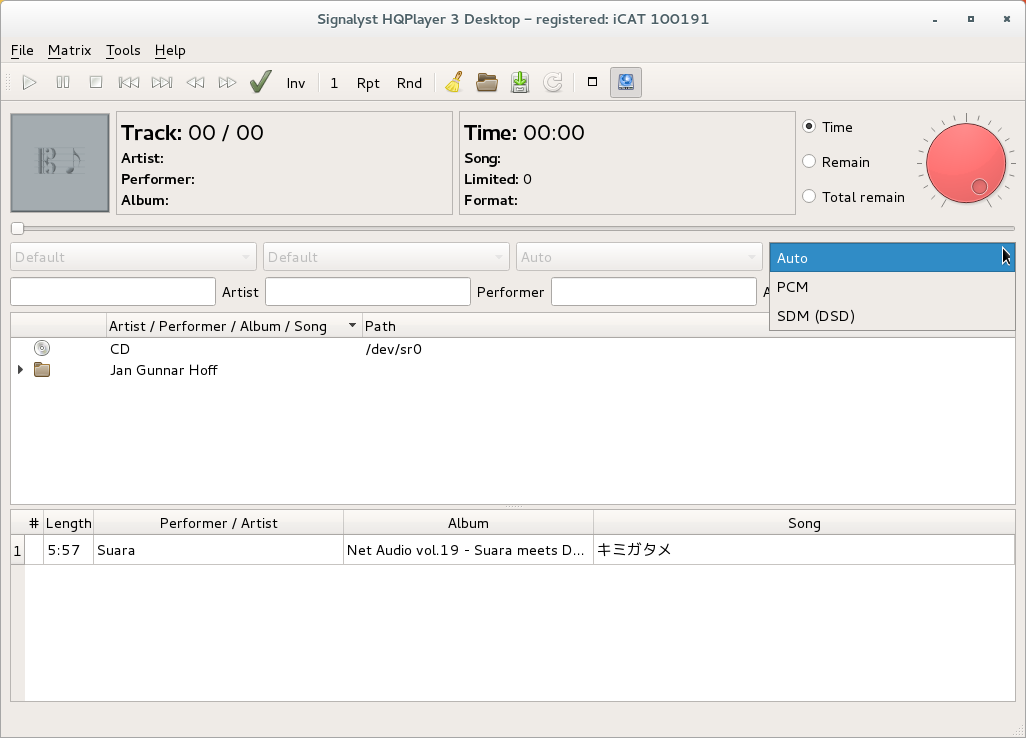Select the CD entry in library

120,349
